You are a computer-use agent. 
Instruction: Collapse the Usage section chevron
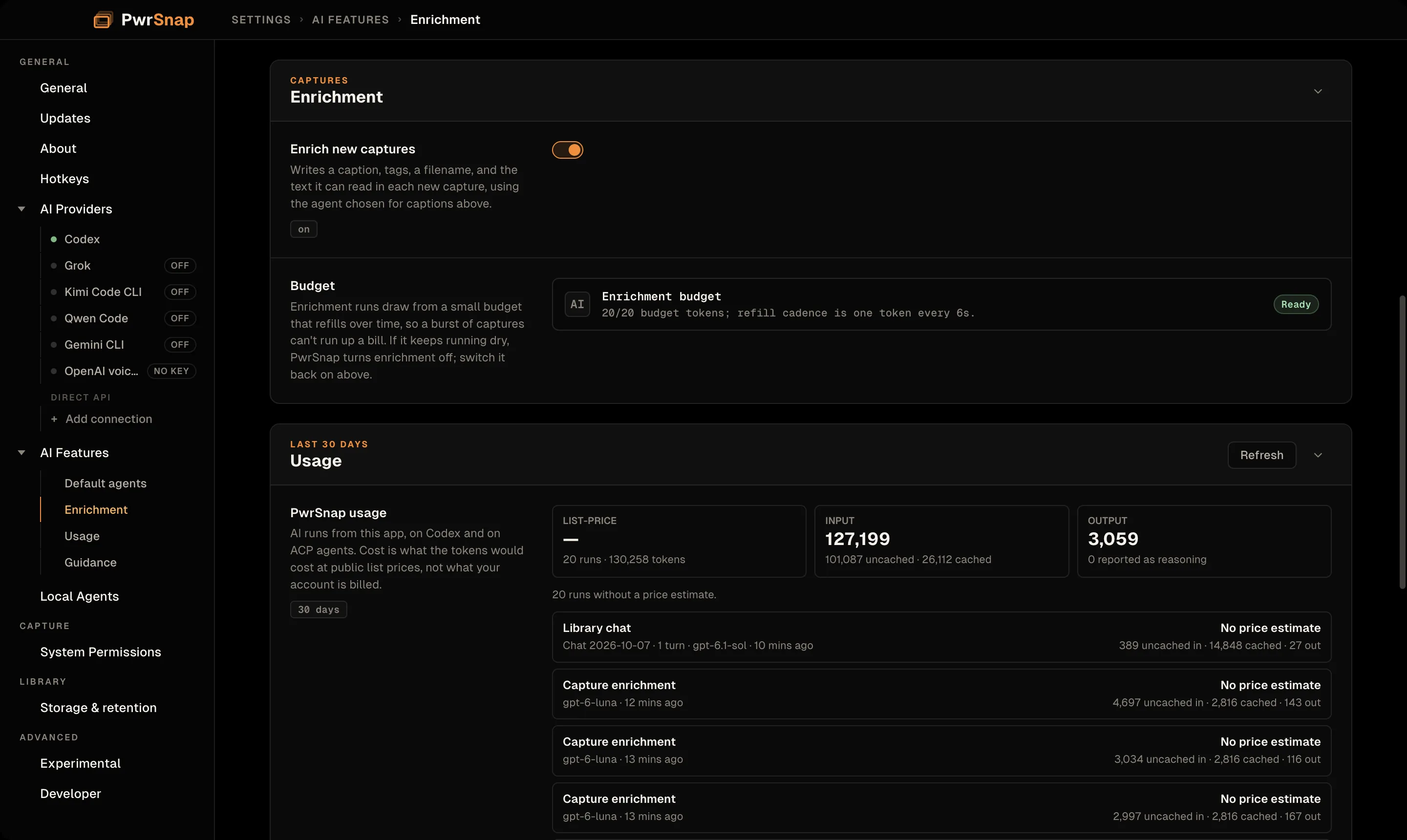pyautogui.click(x=1318, y=455)
